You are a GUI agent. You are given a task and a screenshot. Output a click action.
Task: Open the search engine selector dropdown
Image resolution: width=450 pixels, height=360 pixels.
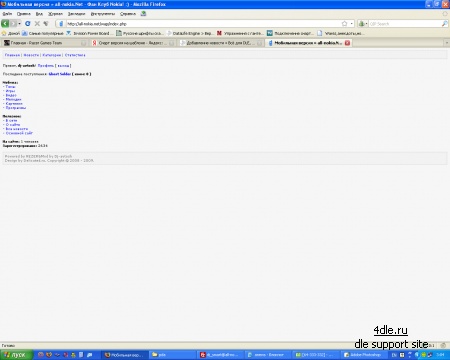[x=366, y=24]
